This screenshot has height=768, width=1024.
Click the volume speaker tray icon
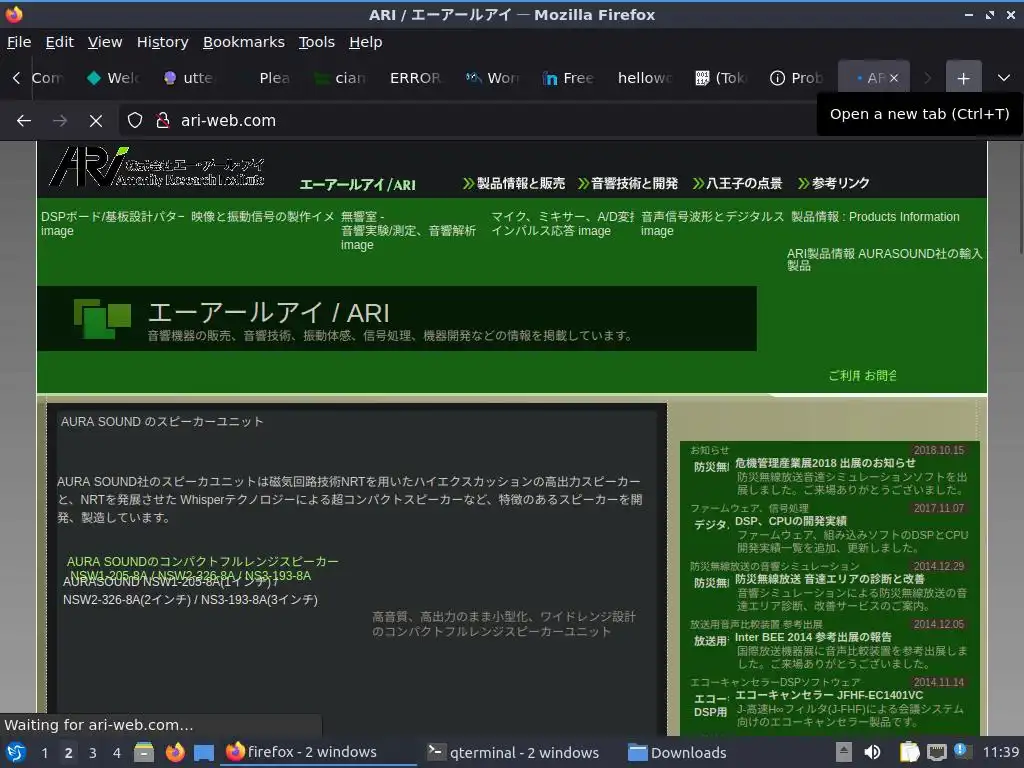pos(872,752)
